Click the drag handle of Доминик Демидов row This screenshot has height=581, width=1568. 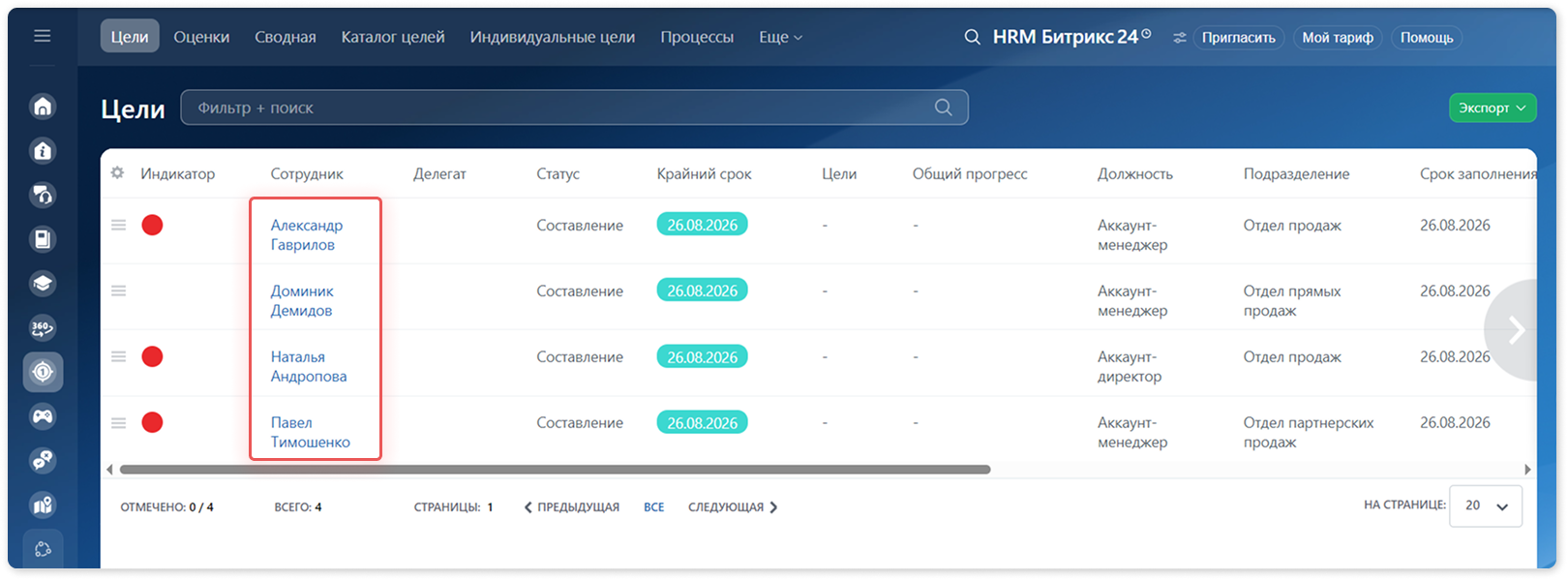pos(118,290)
